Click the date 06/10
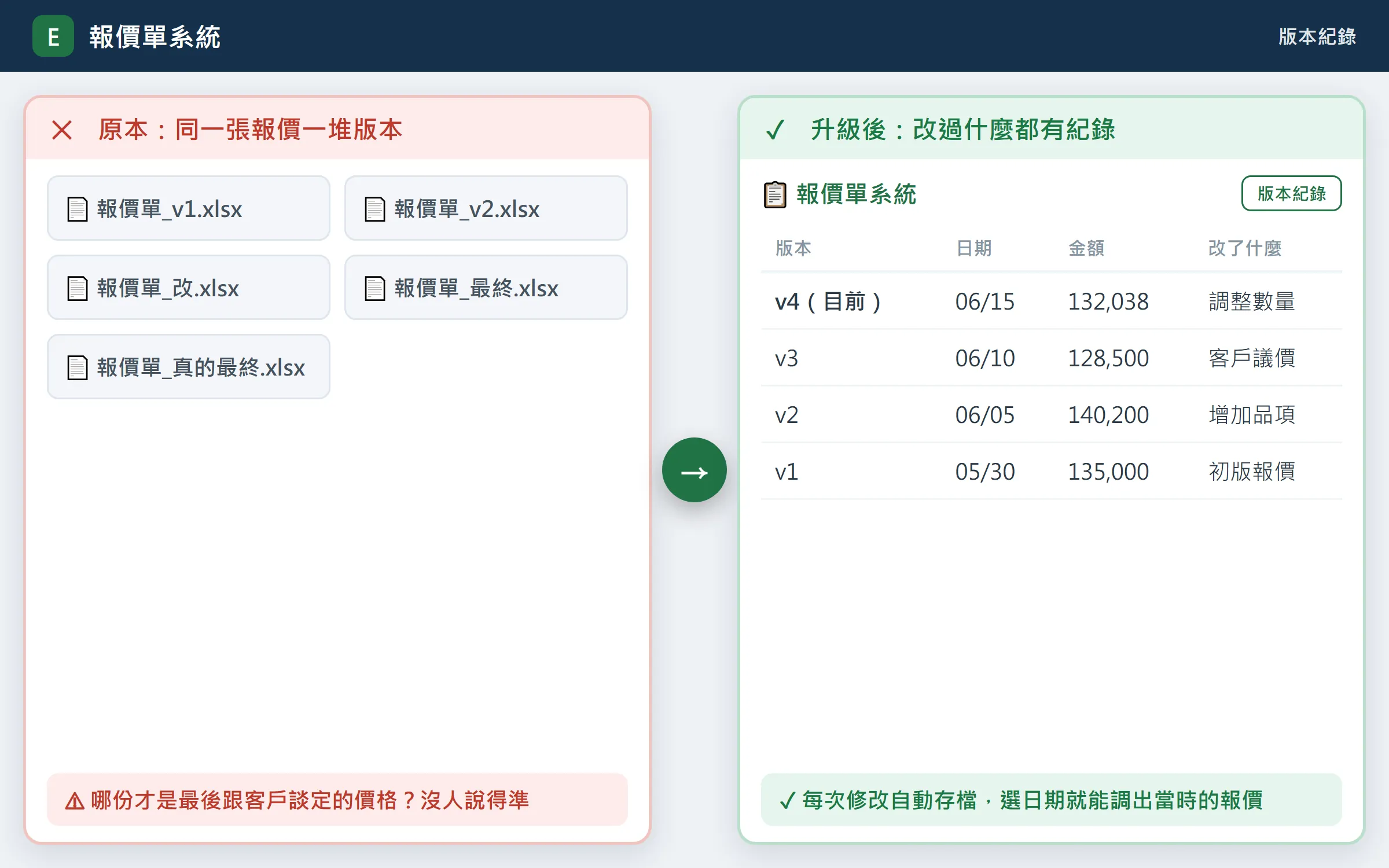 coord(985,358)
